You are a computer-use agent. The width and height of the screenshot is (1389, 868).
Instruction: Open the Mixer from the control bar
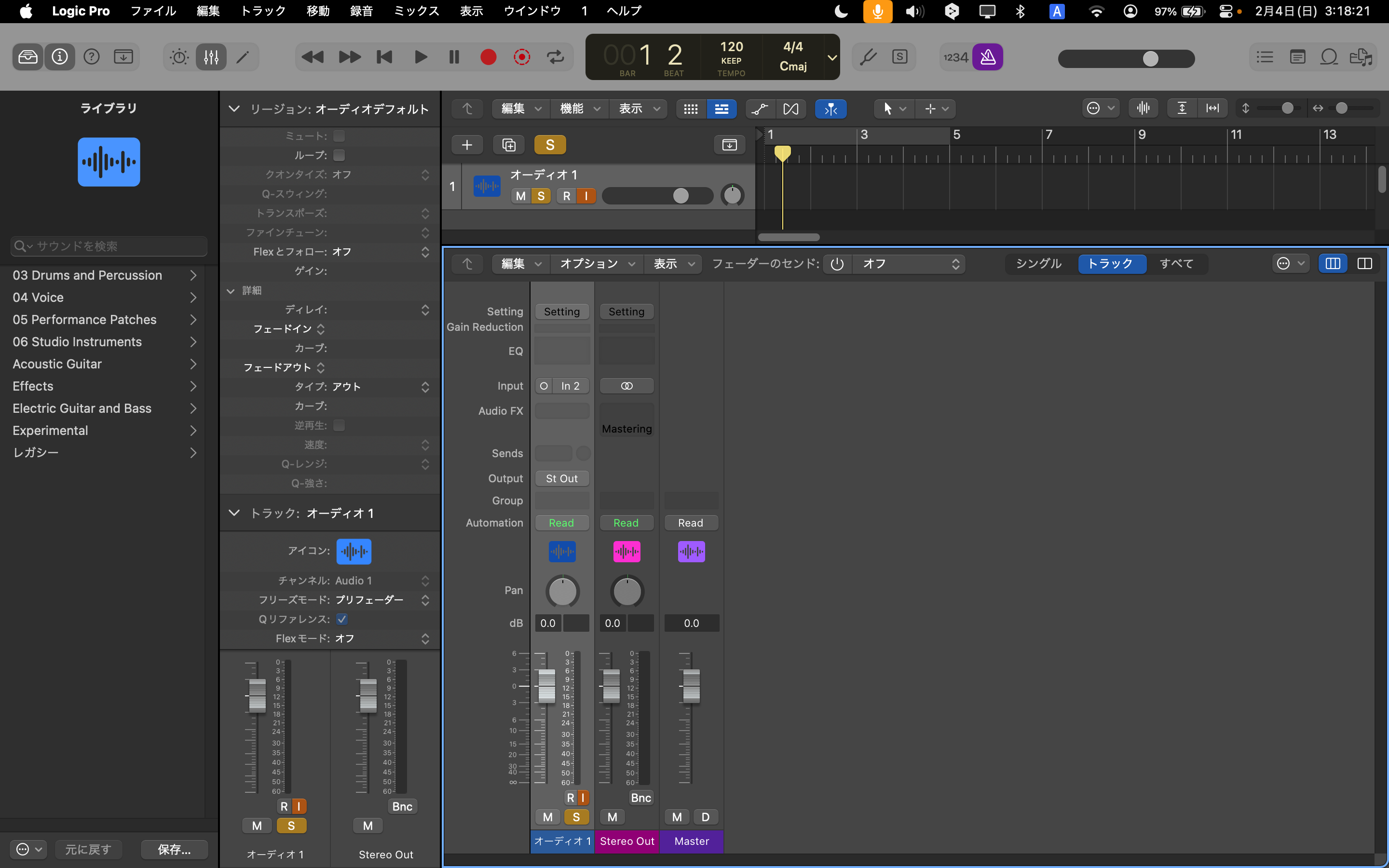coord(211,57)
